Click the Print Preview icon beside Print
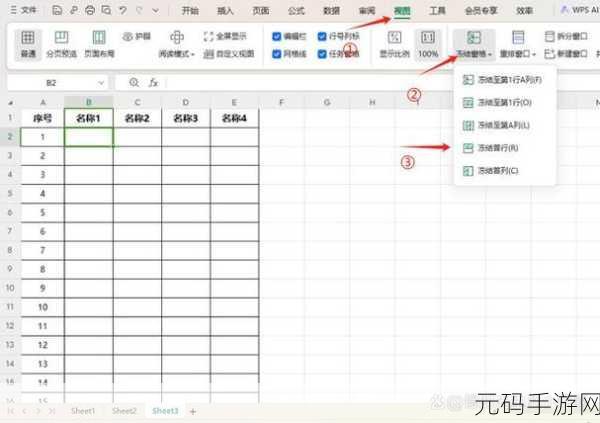The height and width of the screenshot is (423, 600). click(x=106, y=10)
